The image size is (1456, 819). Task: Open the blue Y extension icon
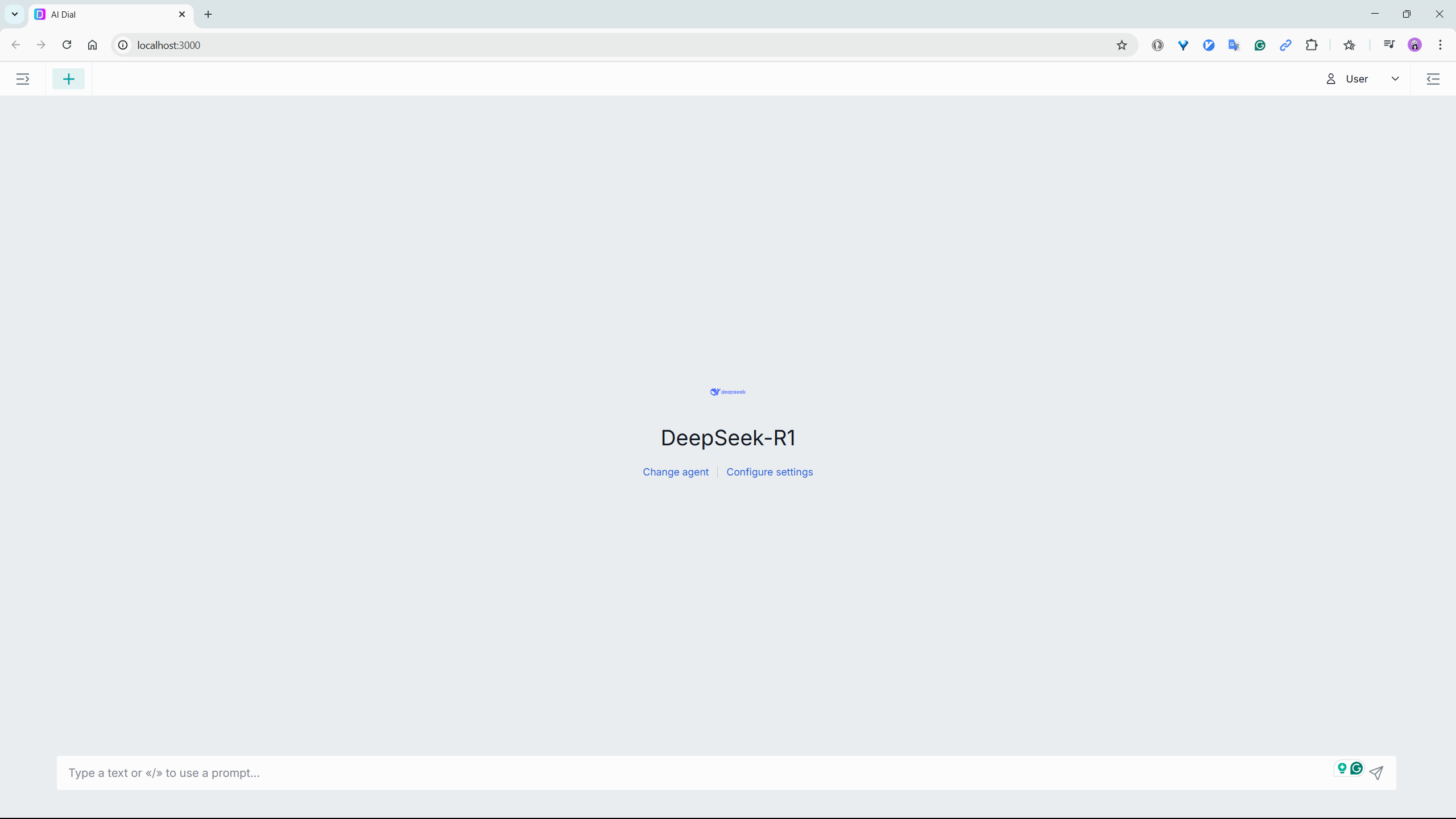pos(1183,45)
